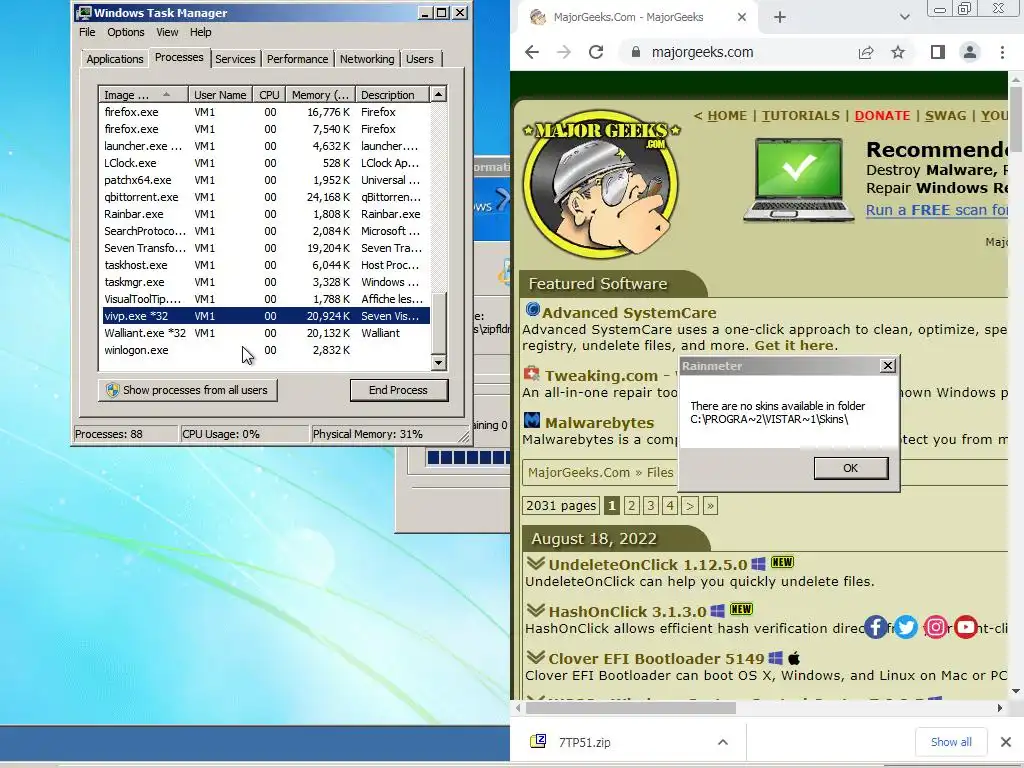The image size is (1024, 768).
Task: Click the 7TP51.zip download file icon
Action: pyautogui.click(x=538, y=741)
